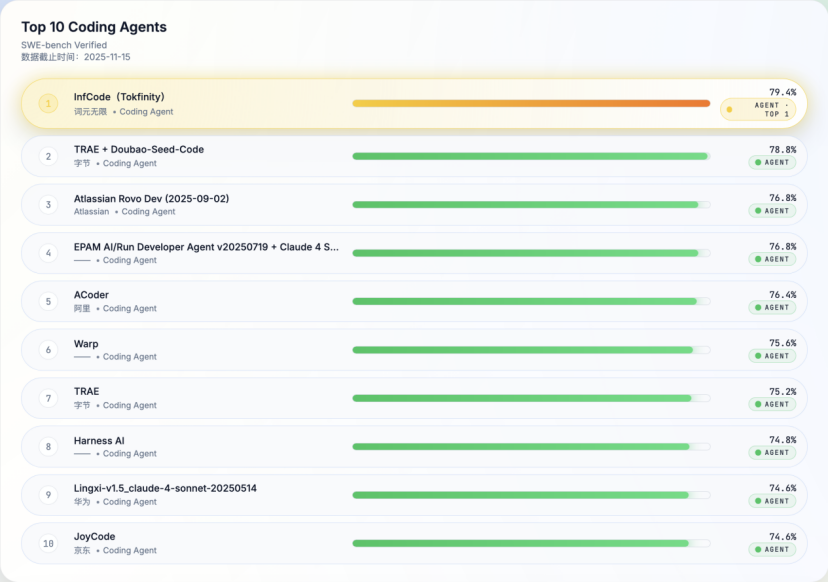Click the 75.6% score value
Viewport: 828px width, 582px height.
click(x=783, y=343)
